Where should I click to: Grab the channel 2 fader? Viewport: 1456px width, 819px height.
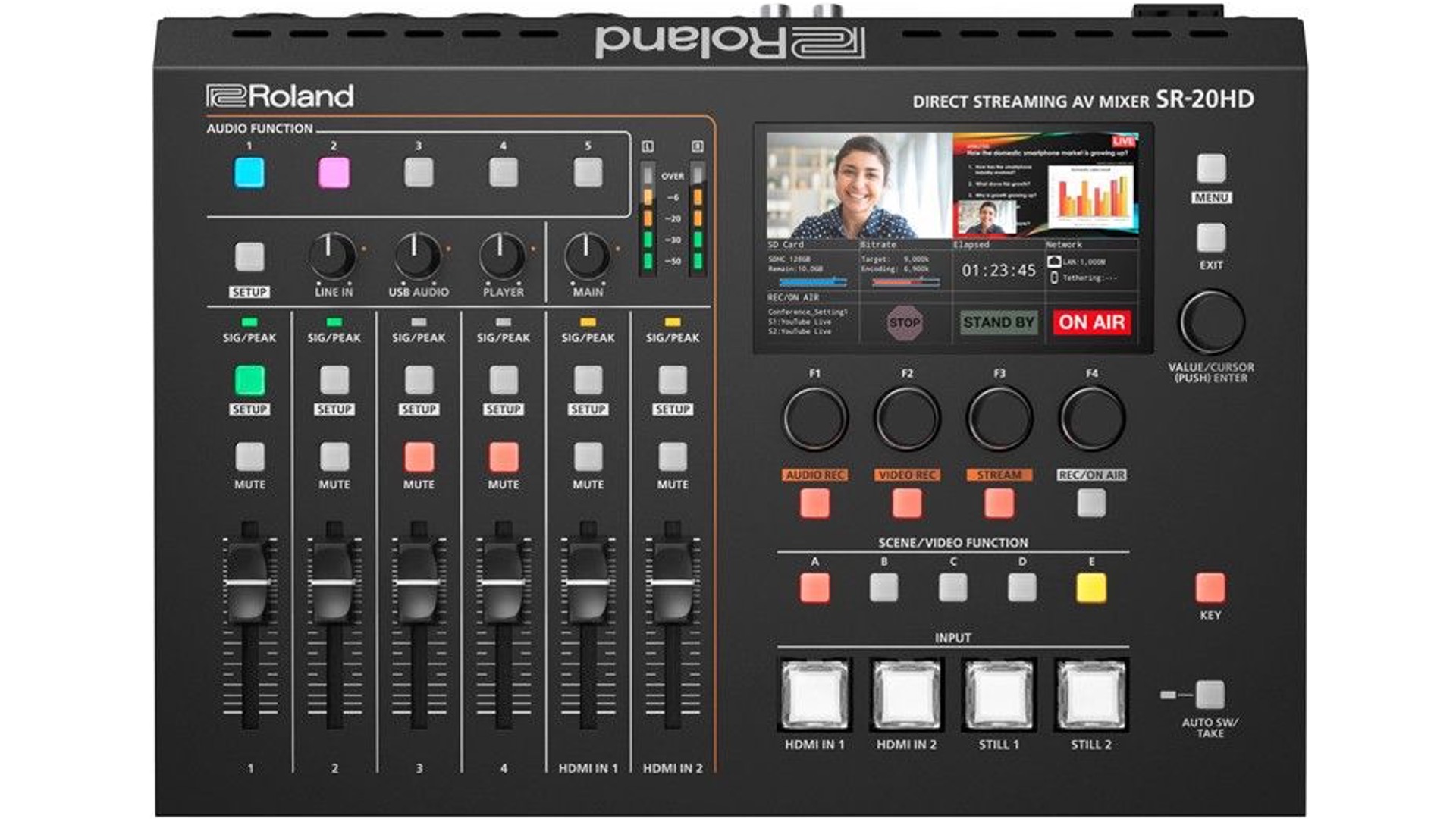(x=333, y=582)
